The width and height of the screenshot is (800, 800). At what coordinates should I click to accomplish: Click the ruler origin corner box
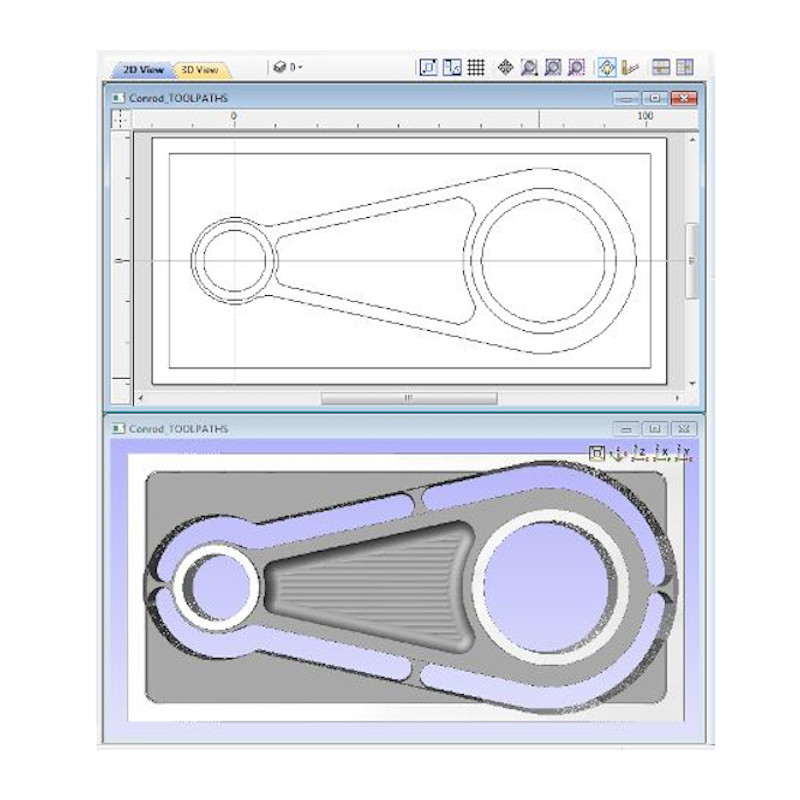tap(121, 119)
